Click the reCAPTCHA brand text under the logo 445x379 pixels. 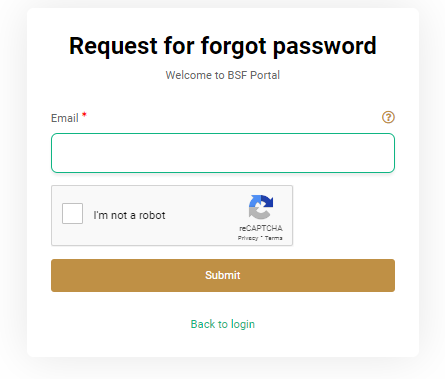pyautogui.click(x=261, y=228)
